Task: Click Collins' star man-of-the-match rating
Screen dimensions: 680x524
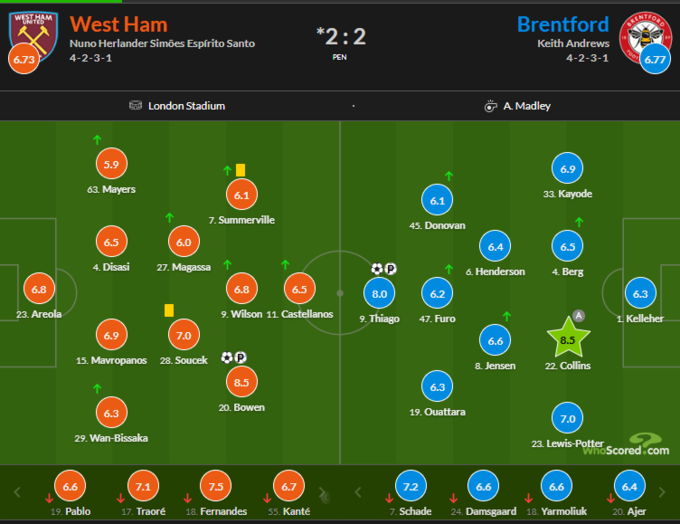Action: coord(568,338)
